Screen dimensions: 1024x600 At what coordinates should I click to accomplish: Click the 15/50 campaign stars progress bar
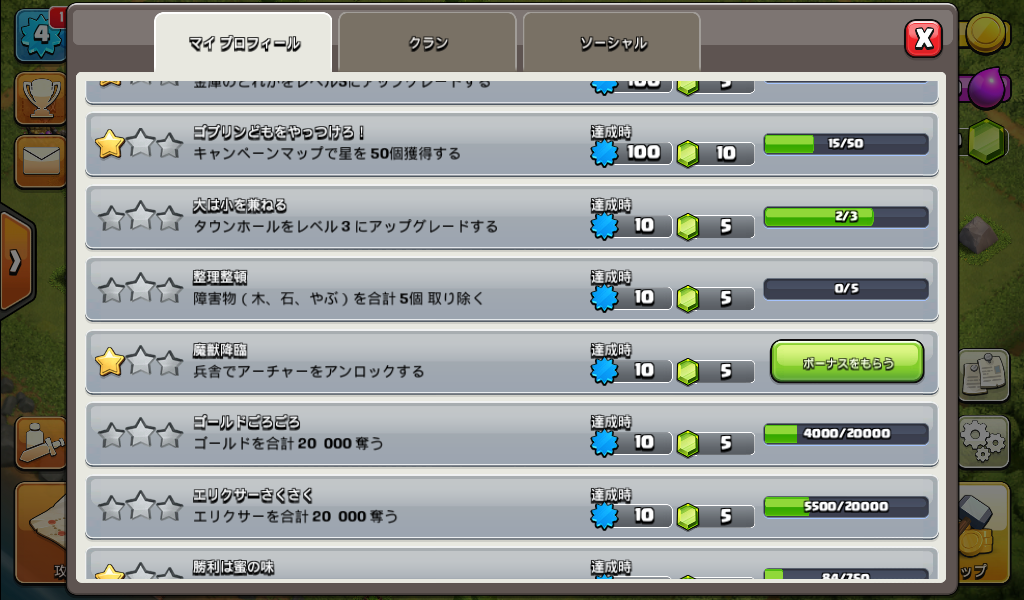846,144
